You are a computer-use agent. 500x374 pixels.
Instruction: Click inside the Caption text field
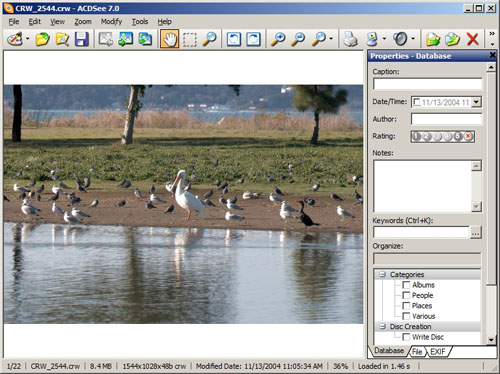pos(427,84)
